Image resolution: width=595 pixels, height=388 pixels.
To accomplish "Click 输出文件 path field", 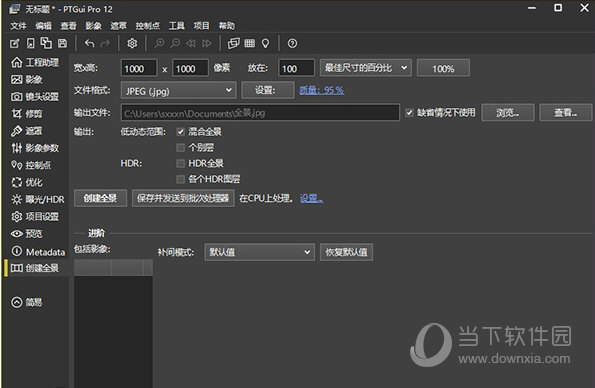I will [260, 113].
